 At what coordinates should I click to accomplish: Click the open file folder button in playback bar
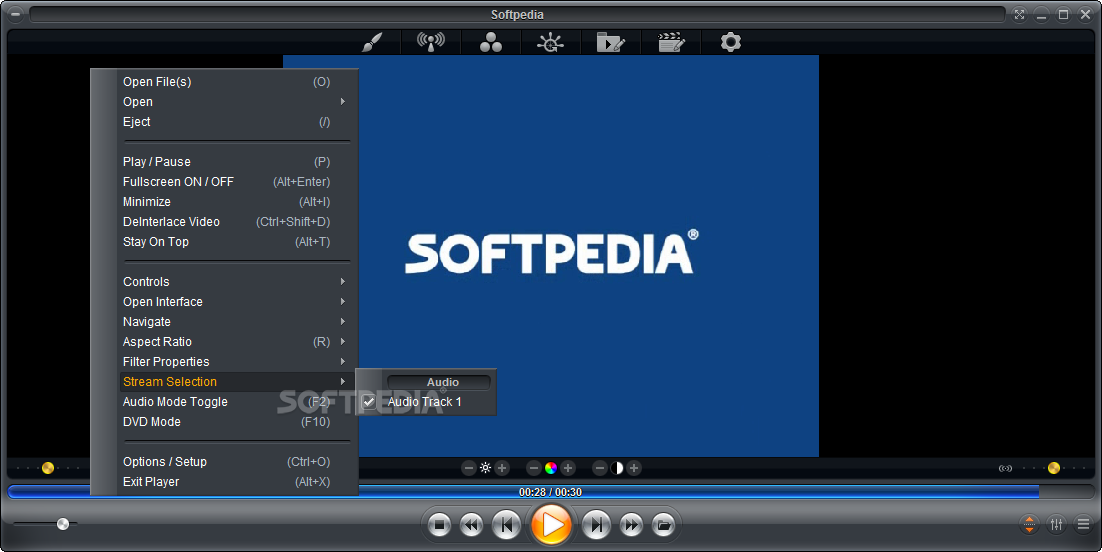(x=663, y=525)
